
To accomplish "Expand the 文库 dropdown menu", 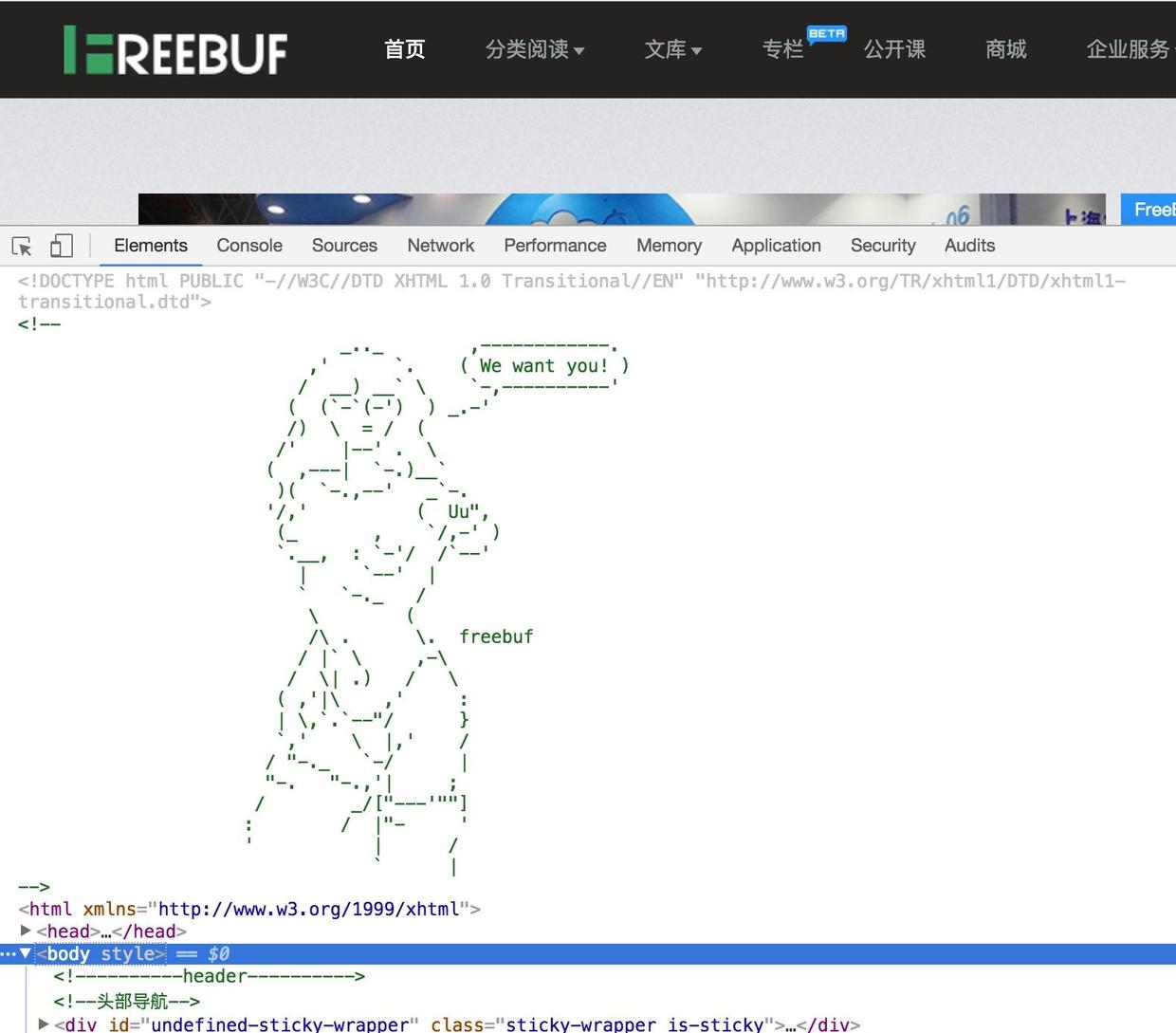I will pos(673,49).
